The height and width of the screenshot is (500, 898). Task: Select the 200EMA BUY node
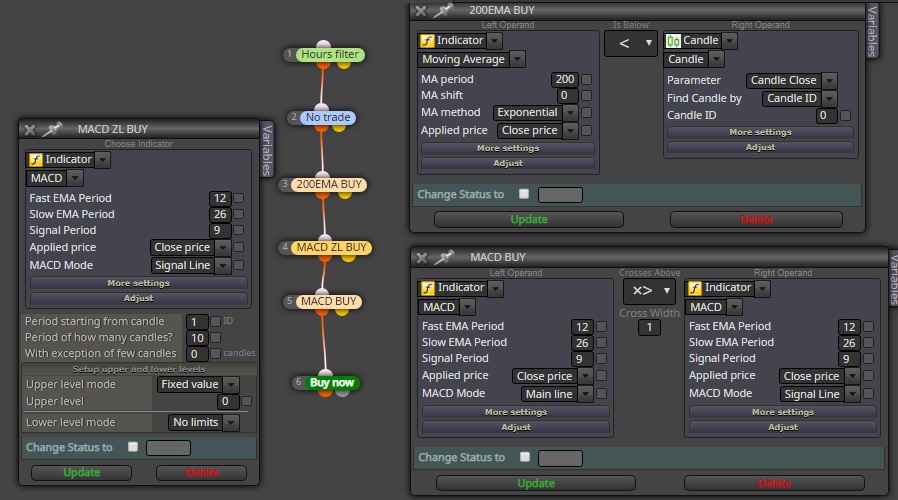click(329, 184)
